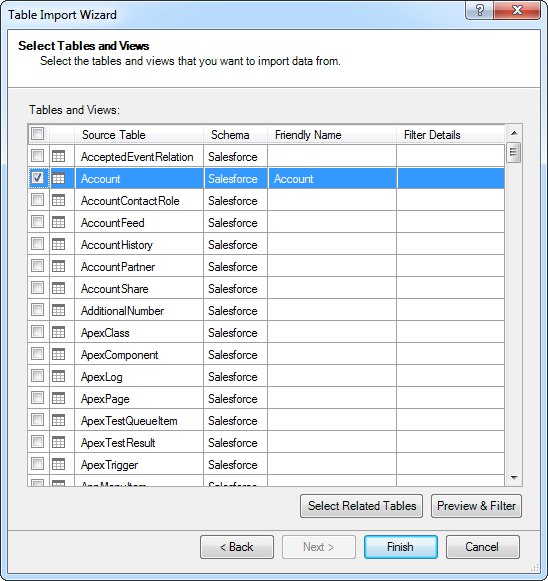Click Salesforce schema cell in ApexLog row
This screenshot has width=548, height=581.
click(x=235, y=376)
